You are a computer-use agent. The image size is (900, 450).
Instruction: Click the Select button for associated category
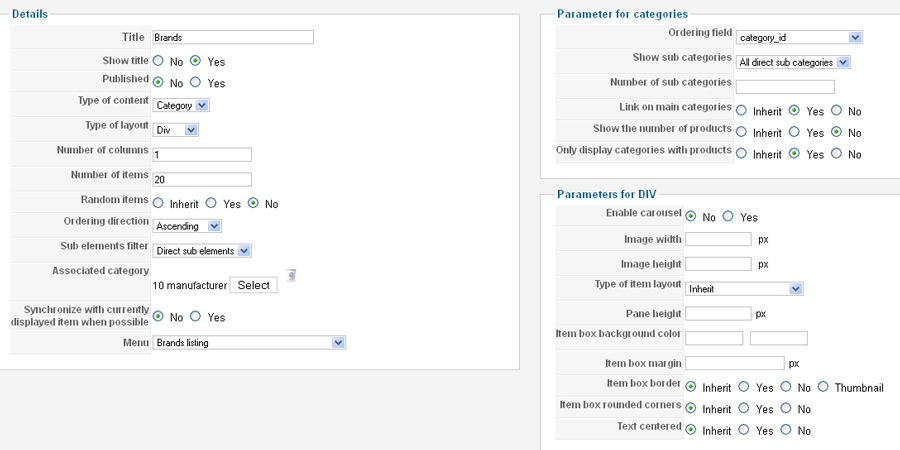click(x=254, y=285)
